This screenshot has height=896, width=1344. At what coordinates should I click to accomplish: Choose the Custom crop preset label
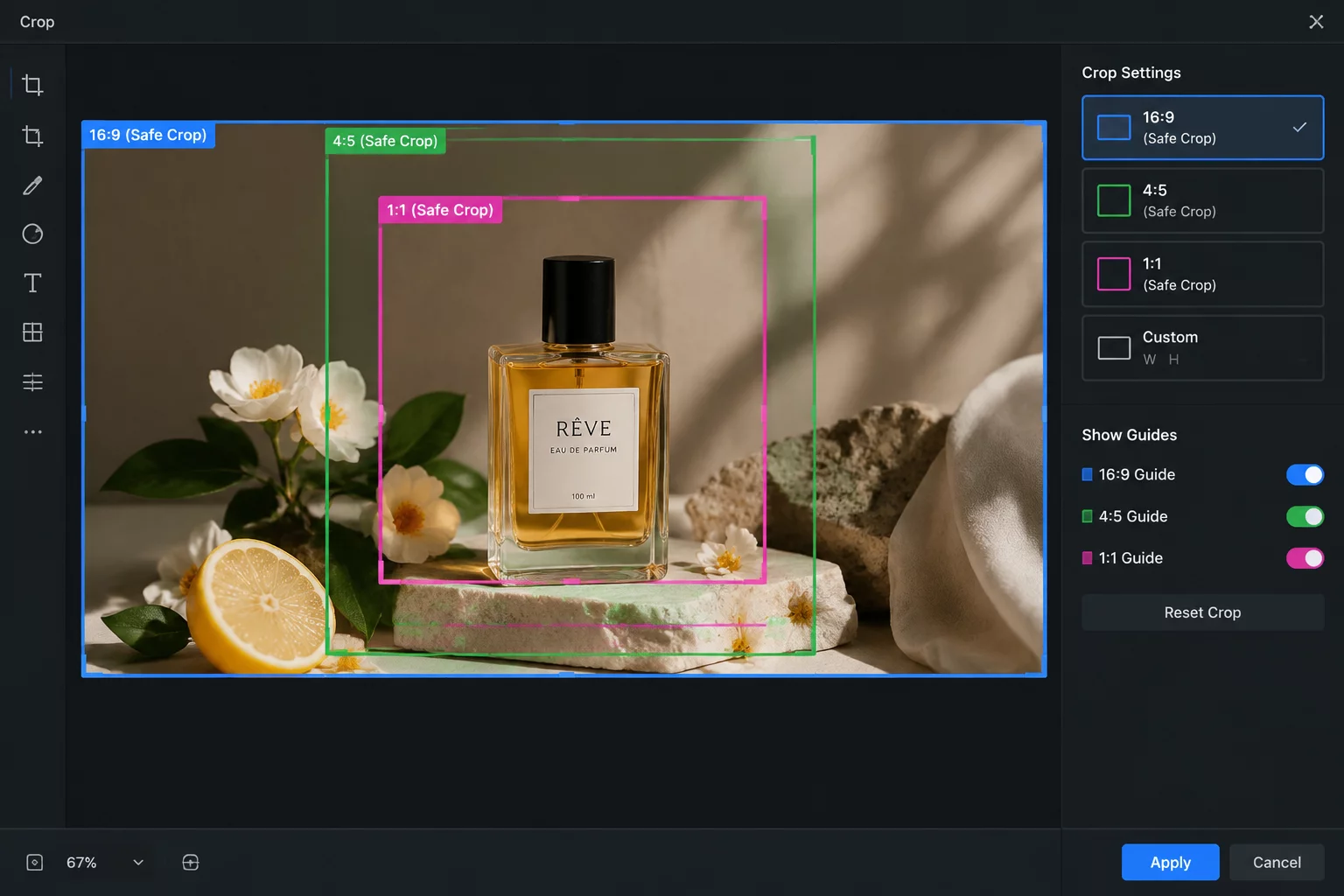coord(1170,337)
